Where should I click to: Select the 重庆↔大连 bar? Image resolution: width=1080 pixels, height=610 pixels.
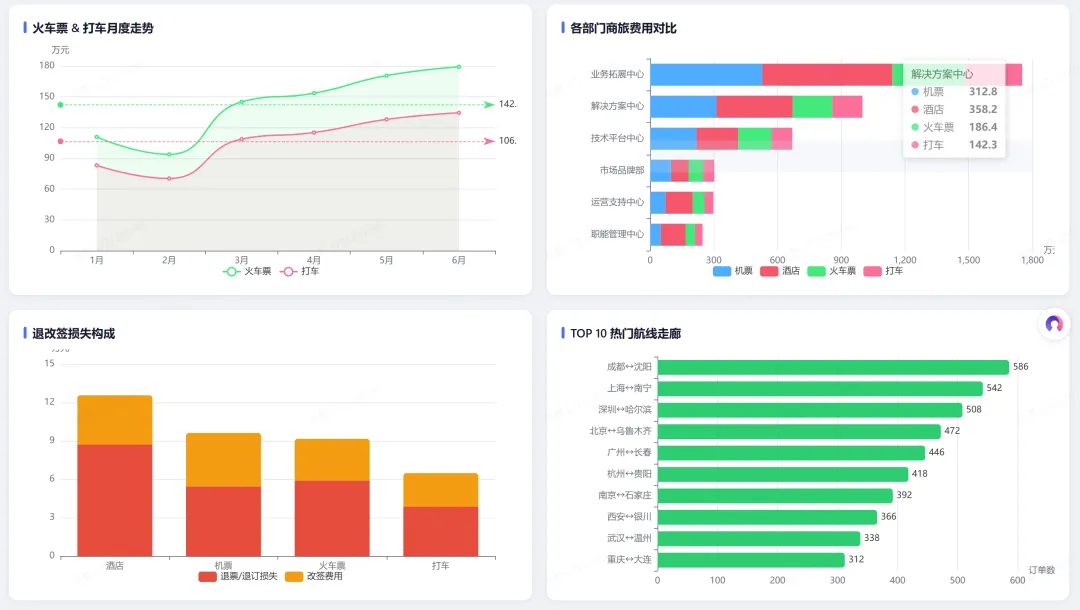coord(751,559)
